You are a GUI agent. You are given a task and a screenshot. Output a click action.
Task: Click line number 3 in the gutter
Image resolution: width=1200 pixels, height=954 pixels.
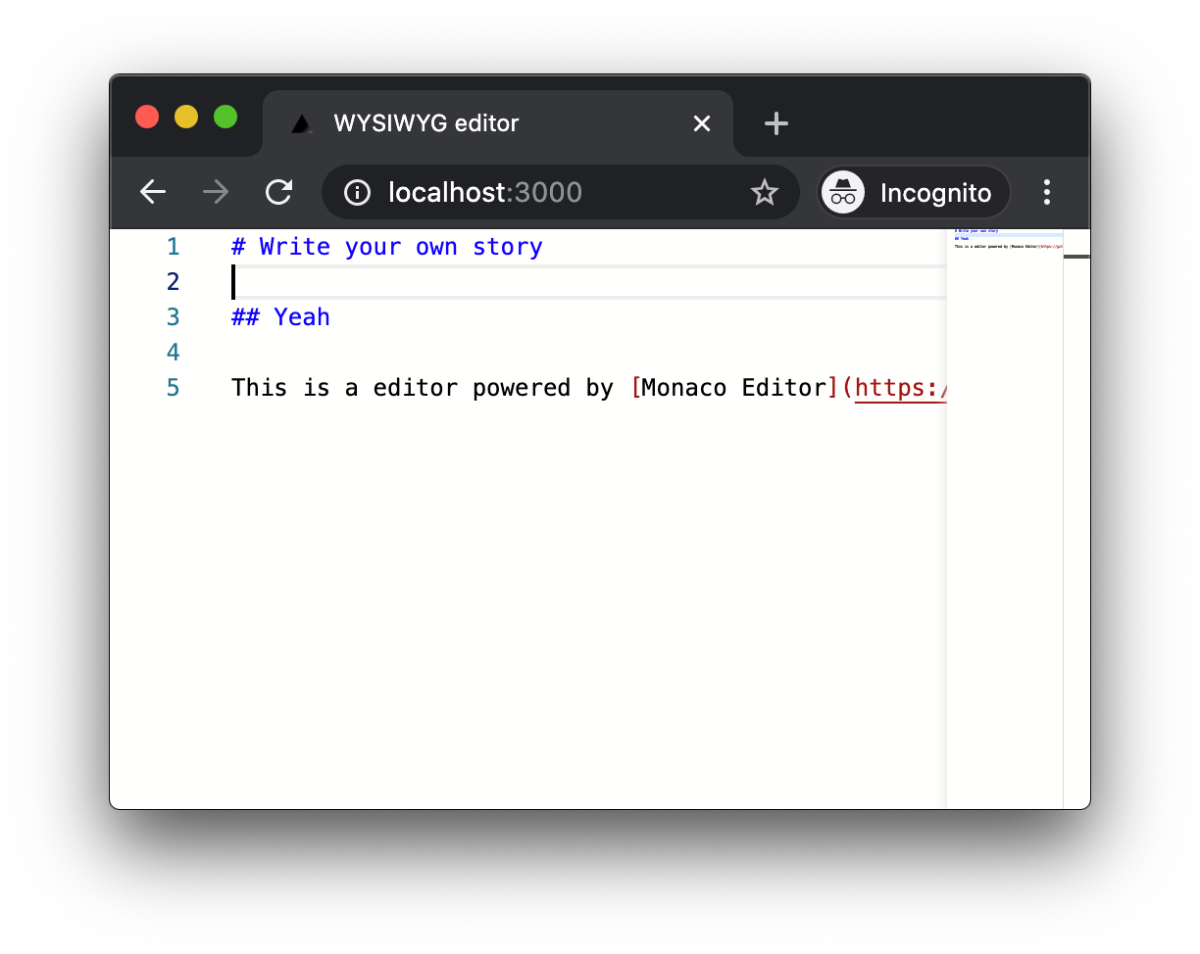point(173,317)
